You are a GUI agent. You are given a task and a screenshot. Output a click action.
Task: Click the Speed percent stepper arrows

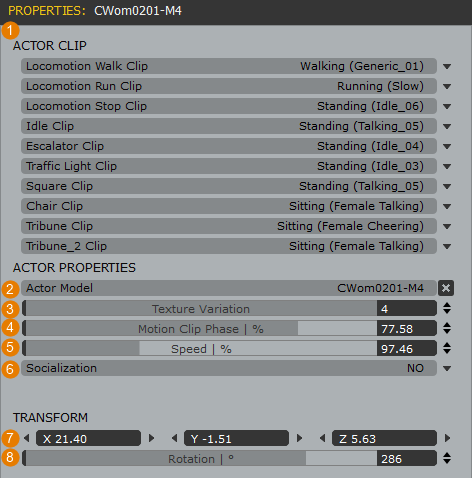[x=447, y=348]
